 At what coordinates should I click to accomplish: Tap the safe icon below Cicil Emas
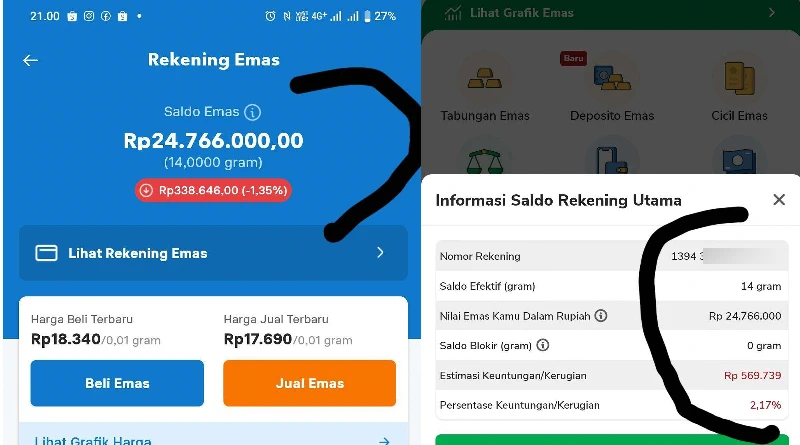739,161
